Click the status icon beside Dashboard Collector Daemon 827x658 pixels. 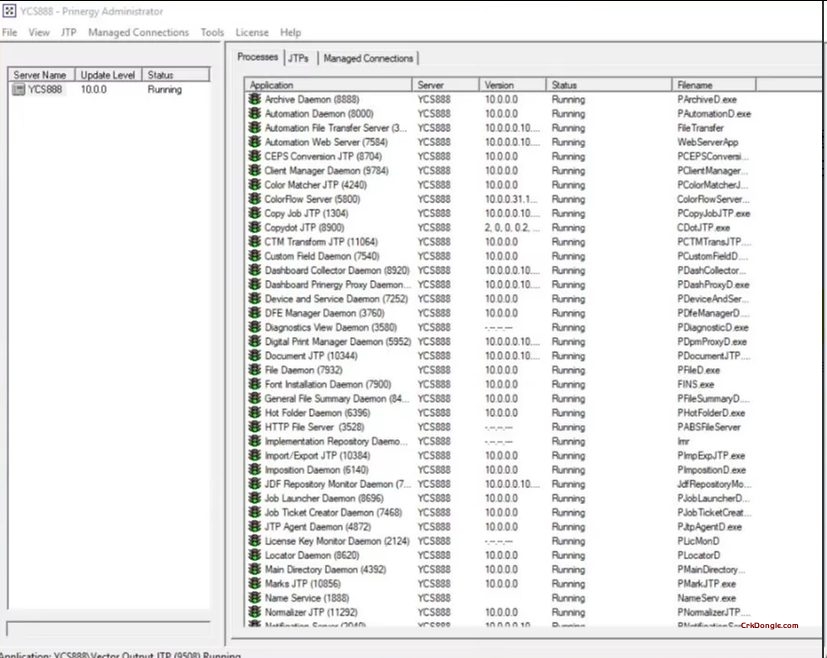(255, 270)
